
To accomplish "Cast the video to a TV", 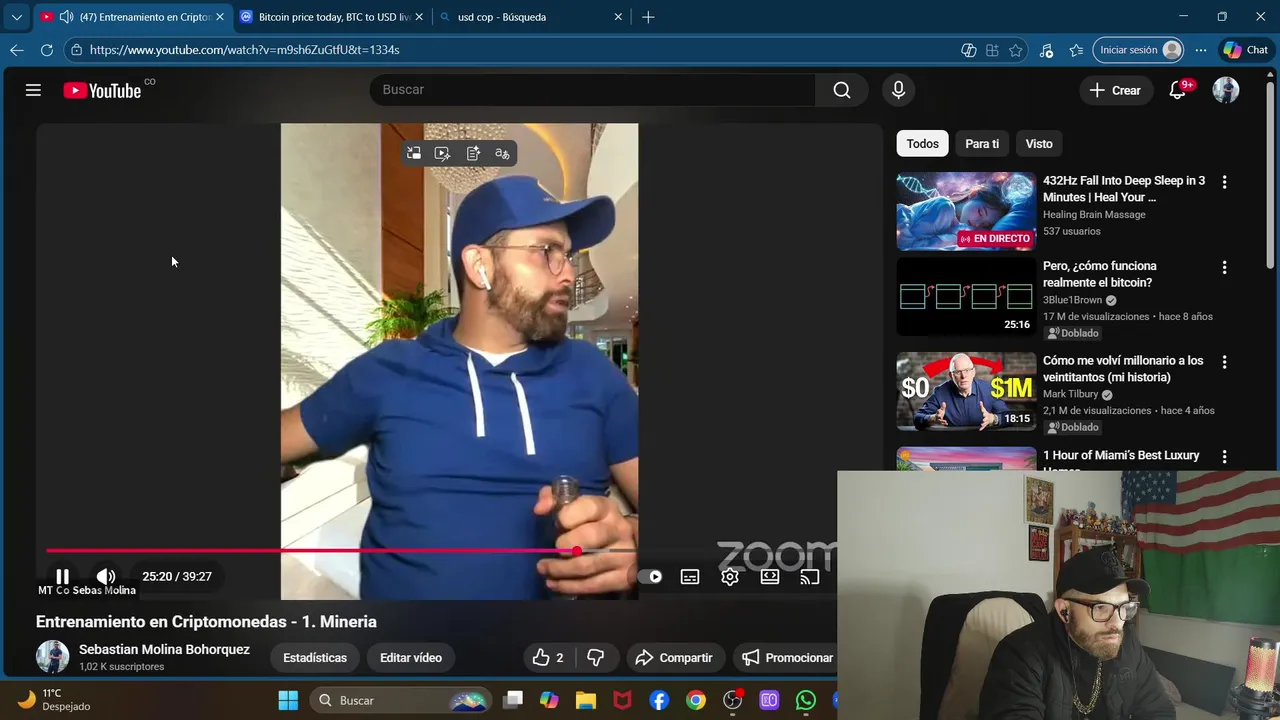I will click(810, 576).
